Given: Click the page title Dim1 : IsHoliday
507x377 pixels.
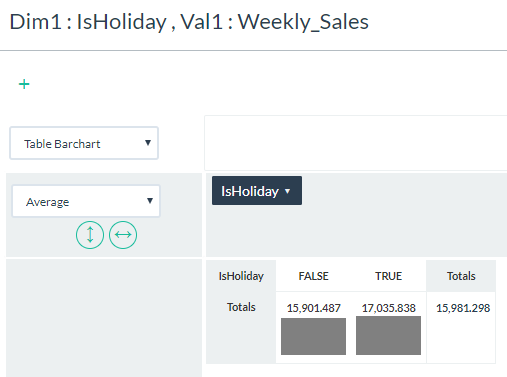Looking at the screenshot, I should 88,22.
